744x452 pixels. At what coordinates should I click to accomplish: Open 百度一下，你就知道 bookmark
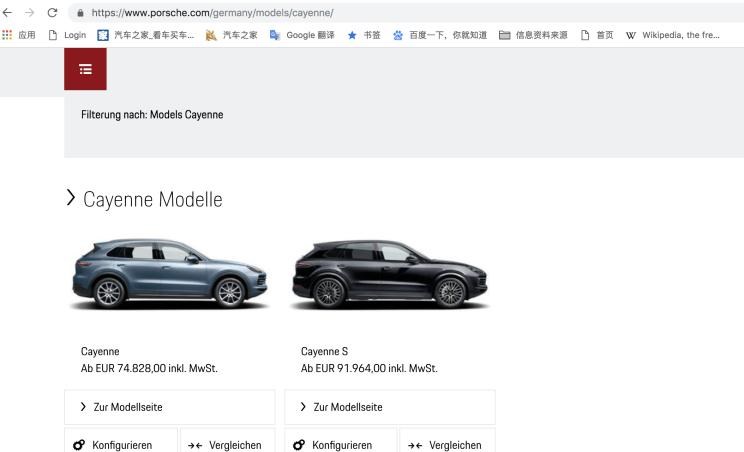coord(440,35)
